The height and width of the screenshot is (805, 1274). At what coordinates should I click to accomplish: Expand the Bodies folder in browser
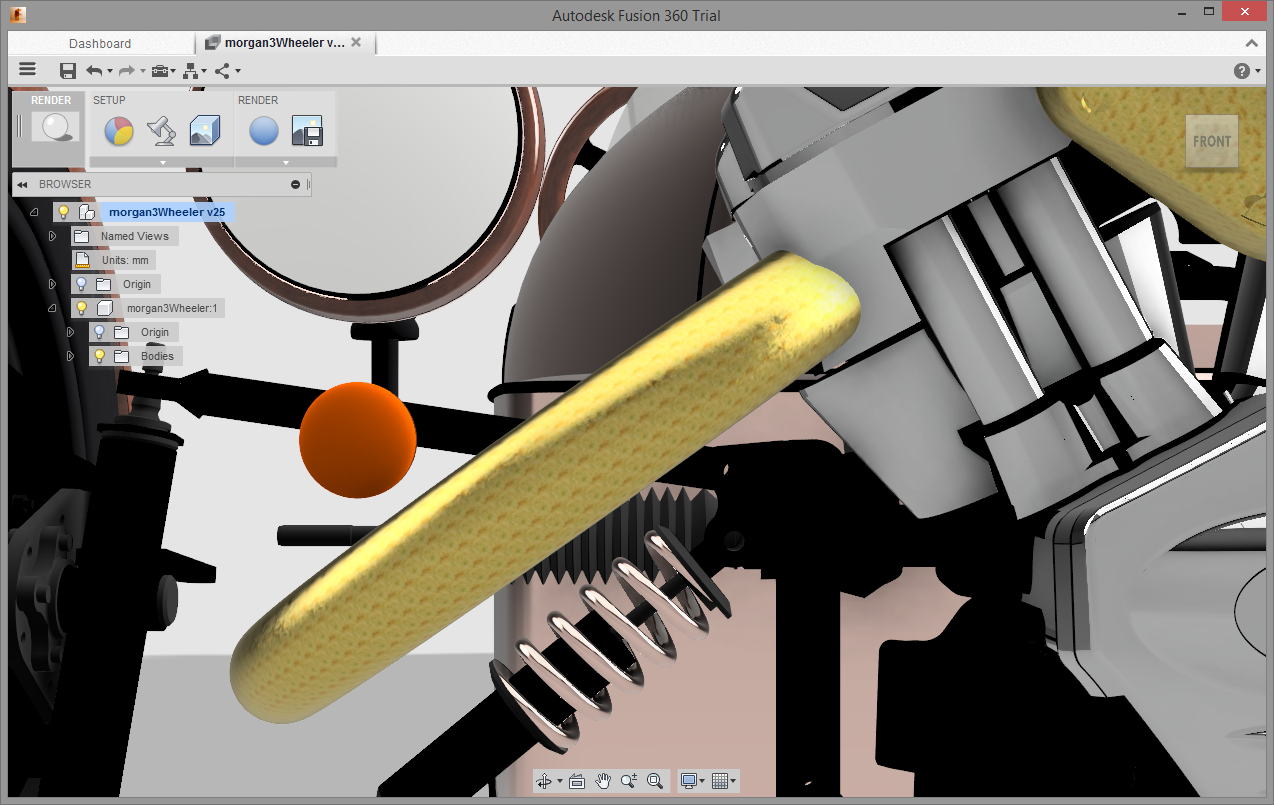click(x=70, y=356)
